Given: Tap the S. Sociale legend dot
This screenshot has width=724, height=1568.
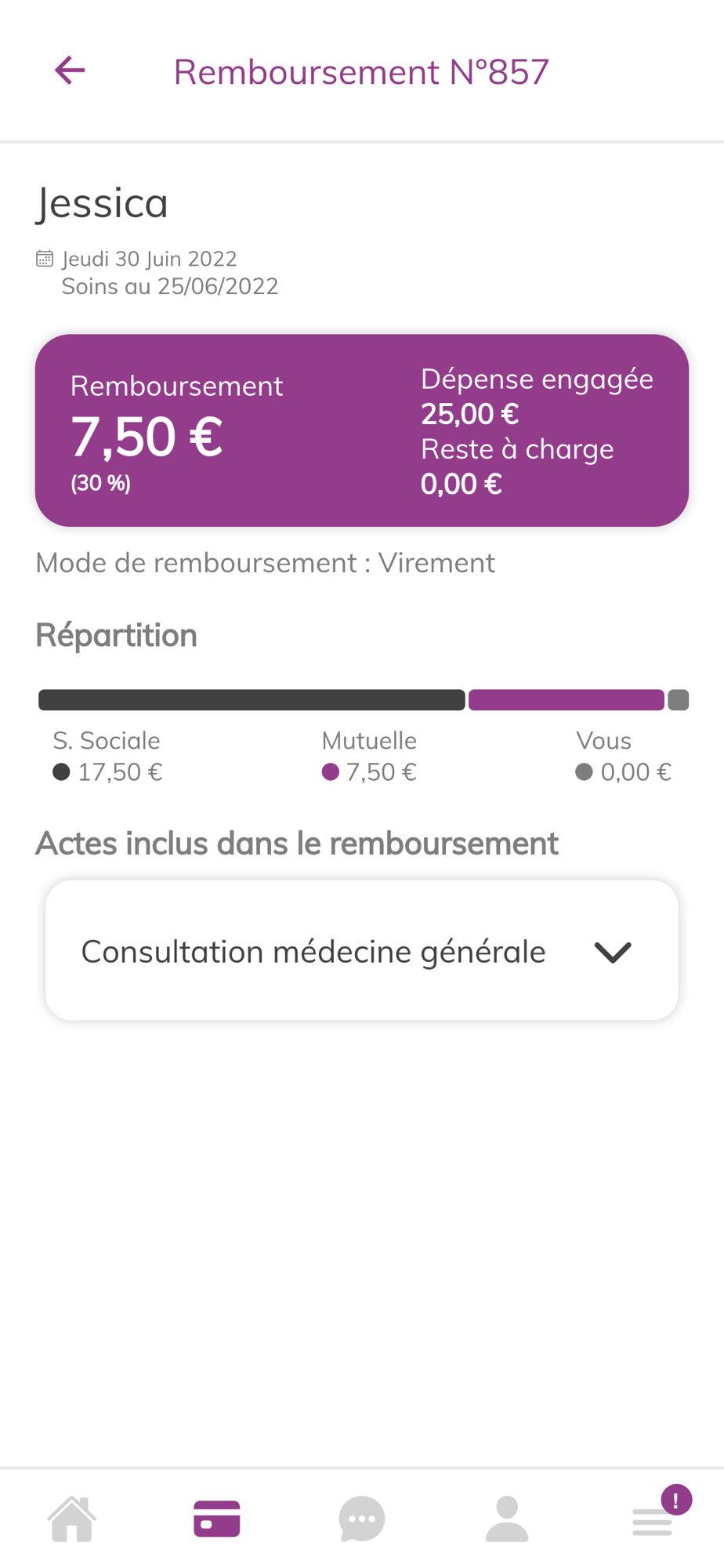Looking at the screenshot, I should point(61,772).
